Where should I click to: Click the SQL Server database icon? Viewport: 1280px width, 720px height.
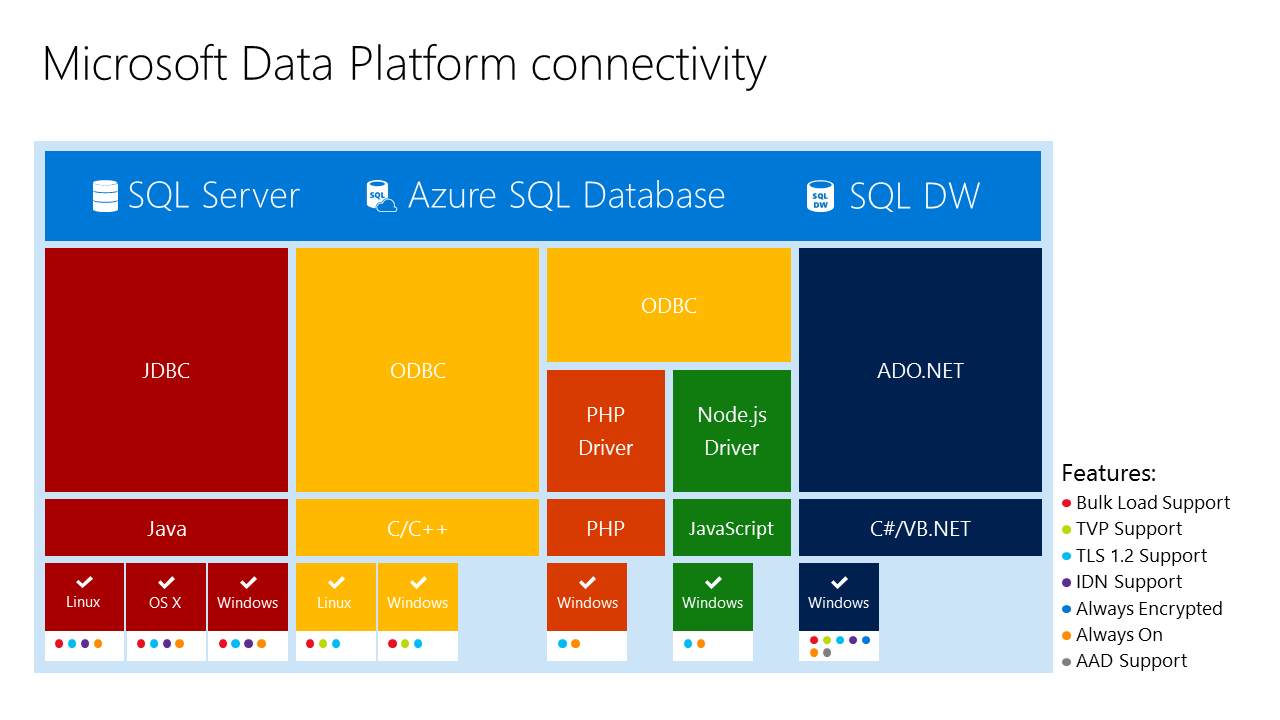point(105,196)
